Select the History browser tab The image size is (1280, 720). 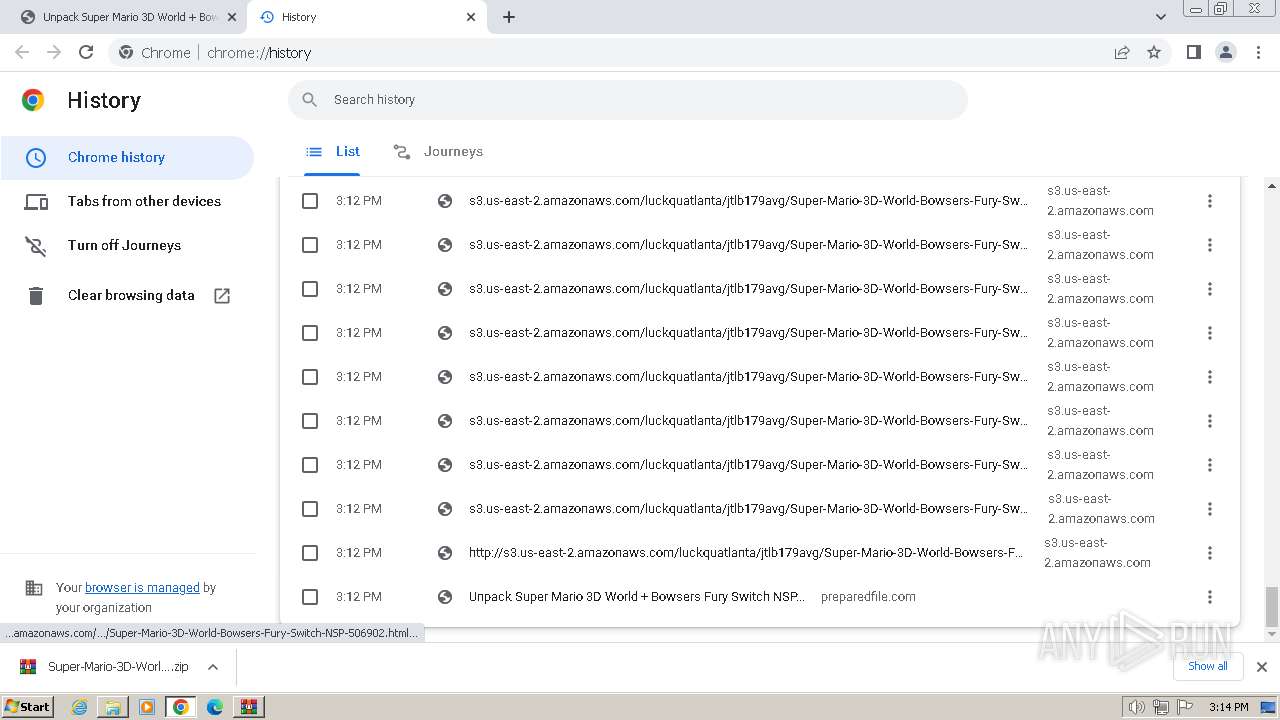(x=366, y=17)
